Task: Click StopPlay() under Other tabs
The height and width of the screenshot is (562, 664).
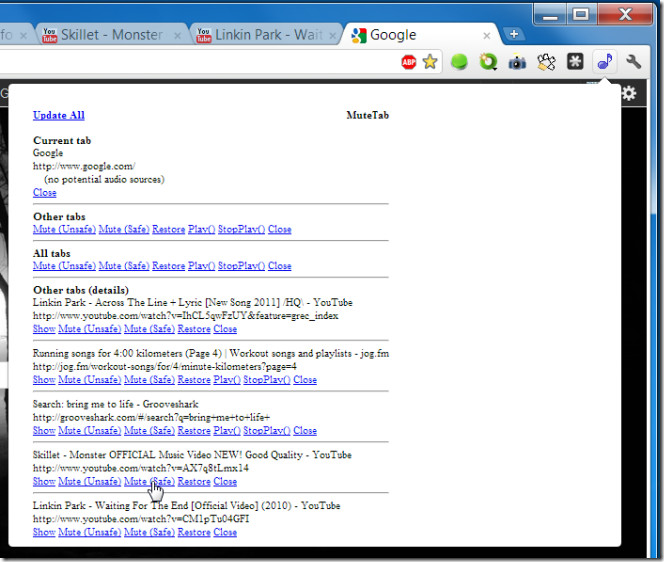Action: [x=241, y=230]
